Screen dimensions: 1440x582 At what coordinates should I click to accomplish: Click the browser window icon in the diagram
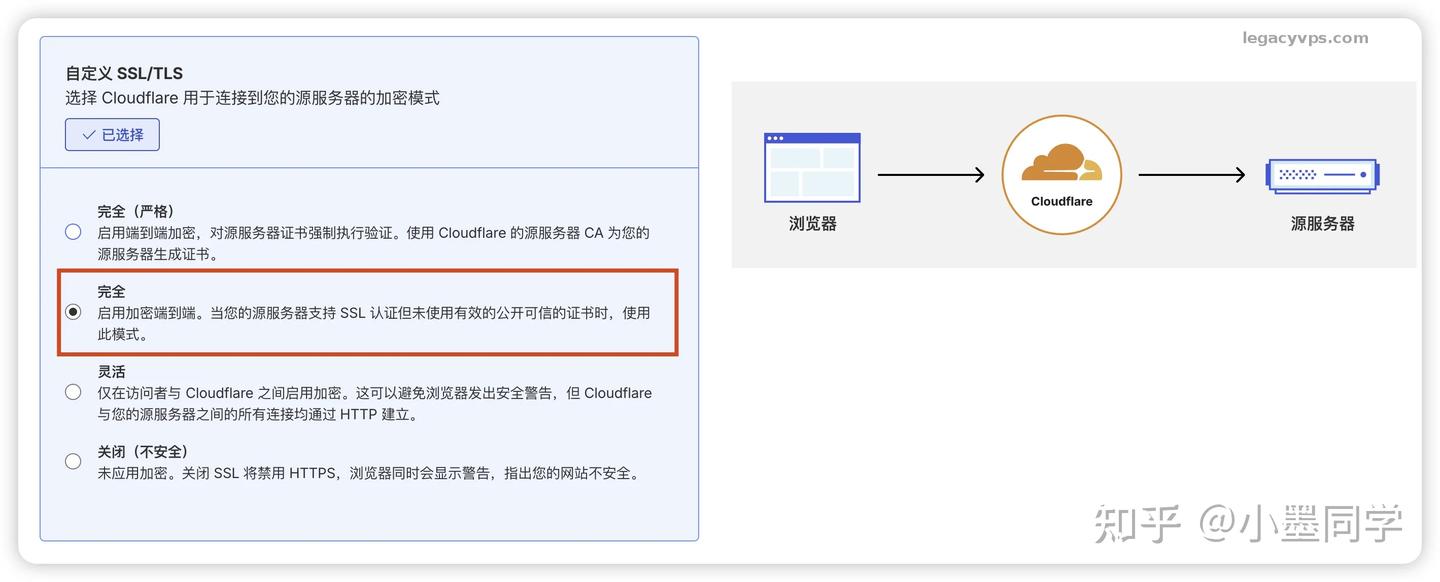pos(812,166)
